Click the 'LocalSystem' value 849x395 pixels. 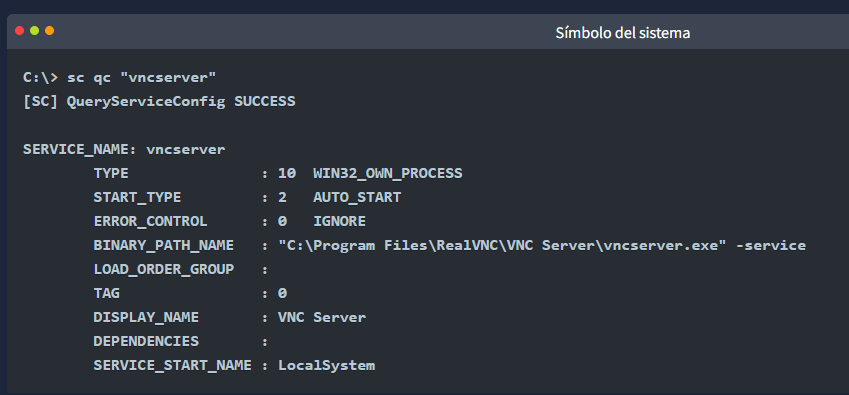(326, 366)
